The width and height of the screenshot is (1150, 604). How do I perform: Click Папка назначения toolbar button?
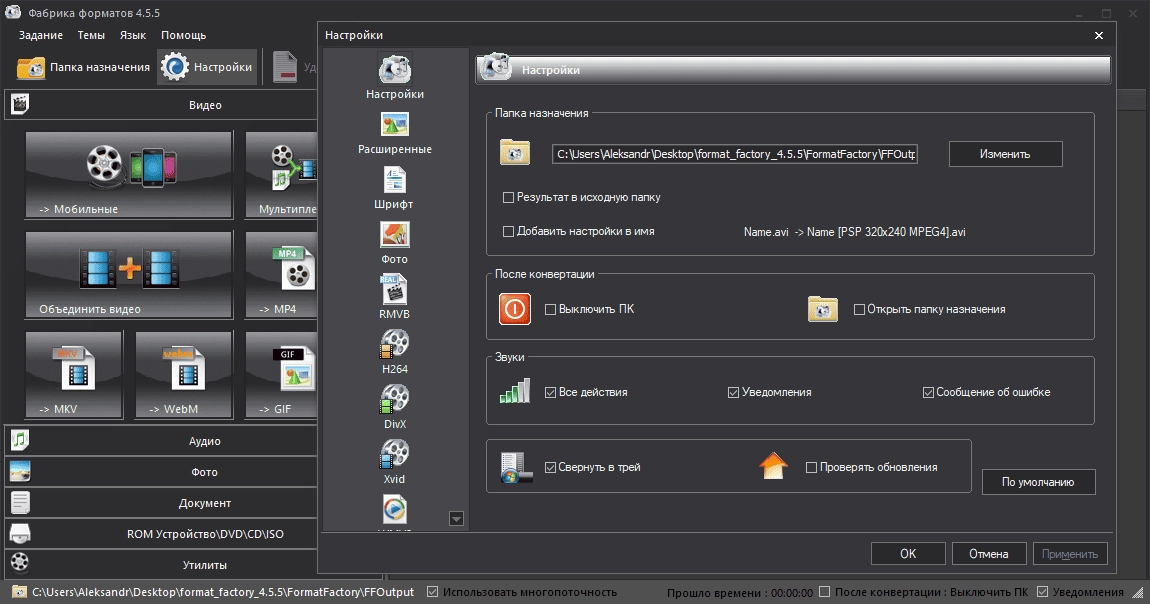click(83, 67)
